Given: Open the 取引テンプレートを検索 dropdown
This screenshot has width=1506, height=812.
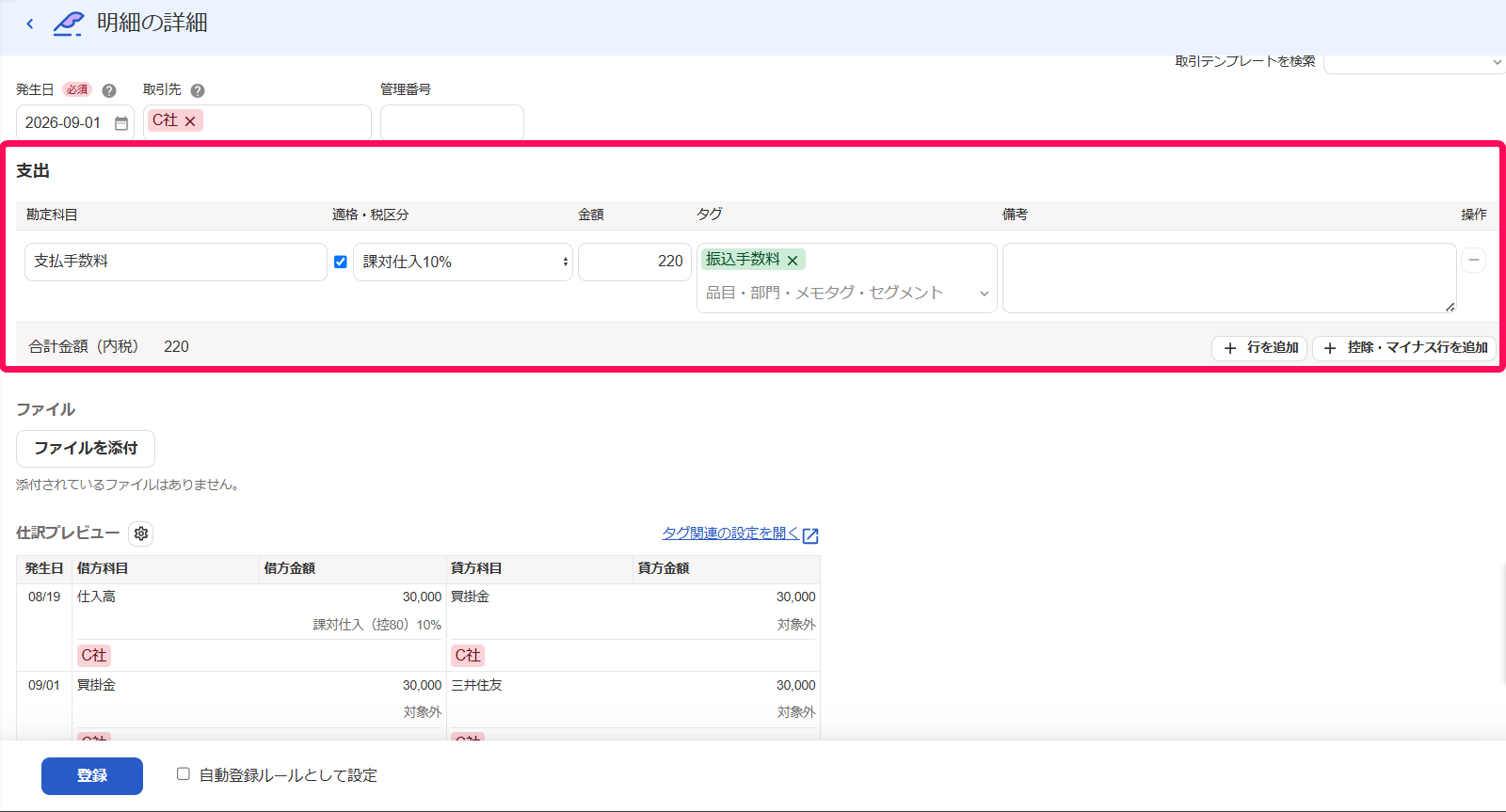Looking at the screenshot, I should coord(1415,62).
